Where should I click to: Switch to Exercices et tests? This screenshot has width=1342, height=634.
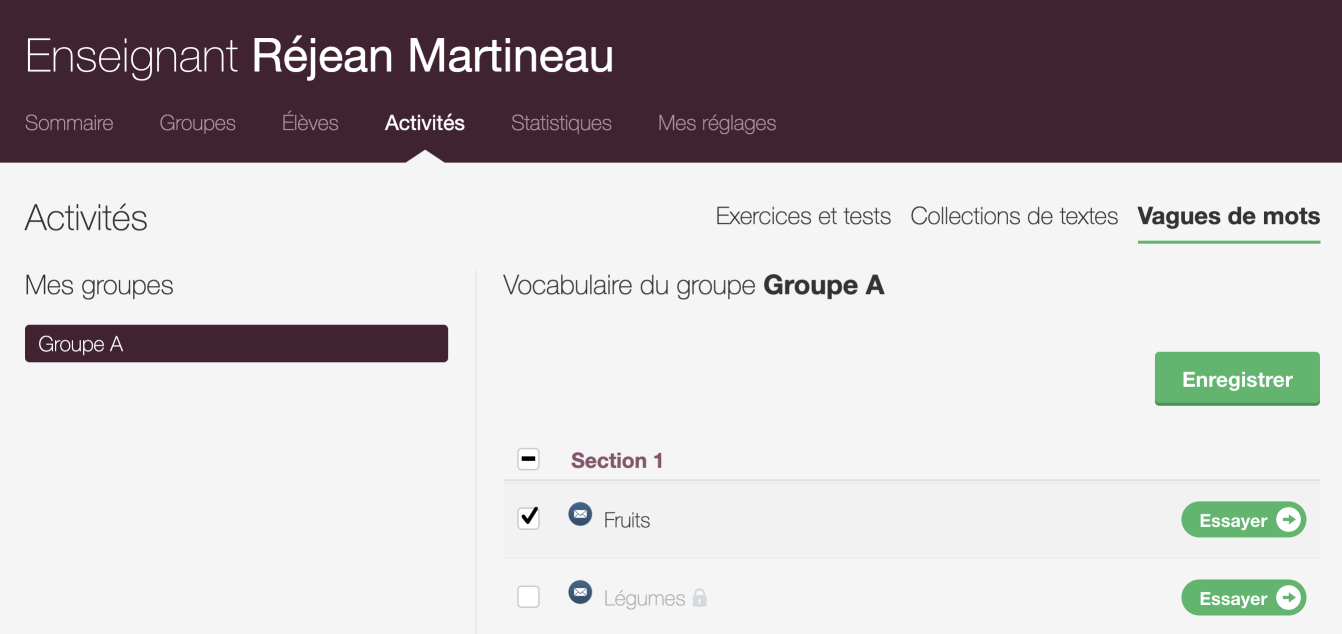click(x=803, y=216)
